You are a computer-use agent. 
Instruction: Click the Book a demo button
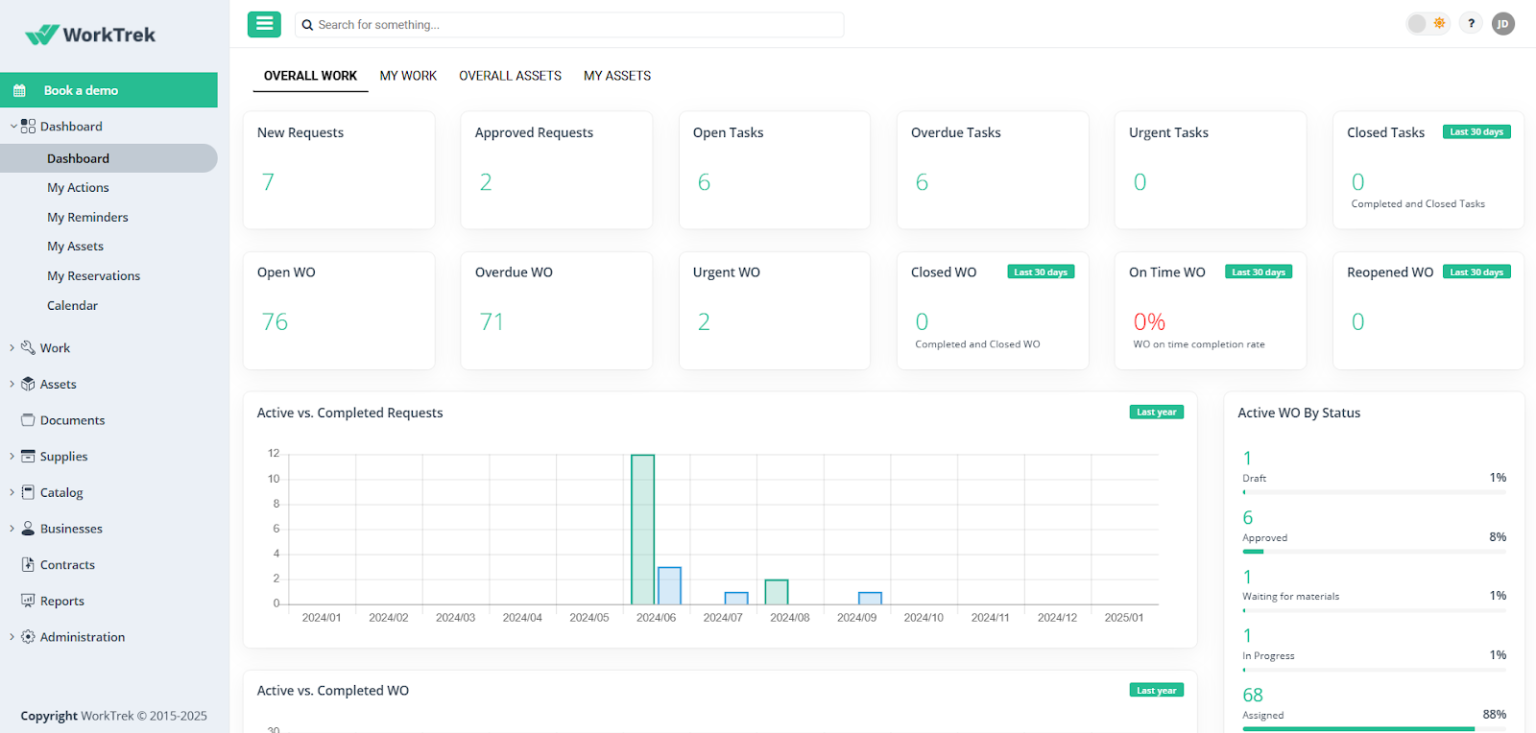pyautogui.click(x=109, y=89)
